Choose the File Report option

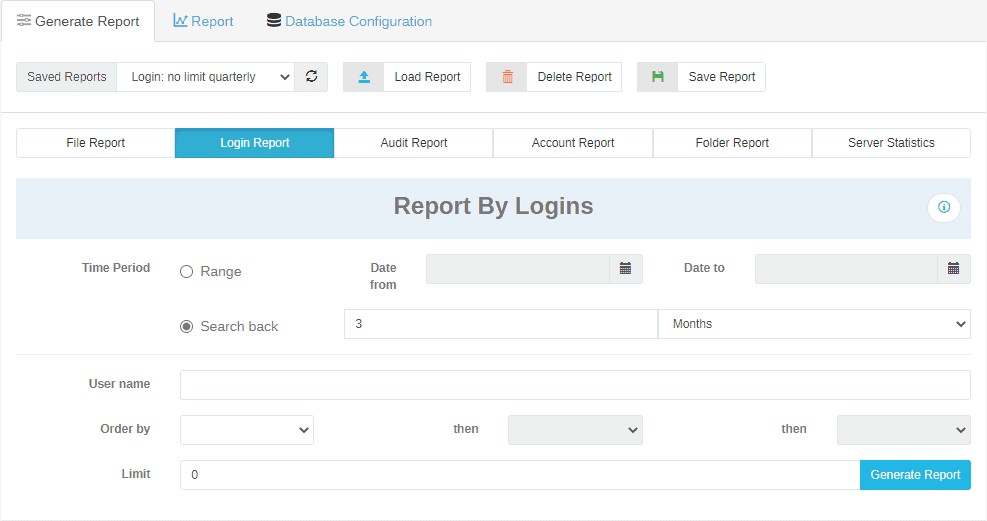coord(96,143)
